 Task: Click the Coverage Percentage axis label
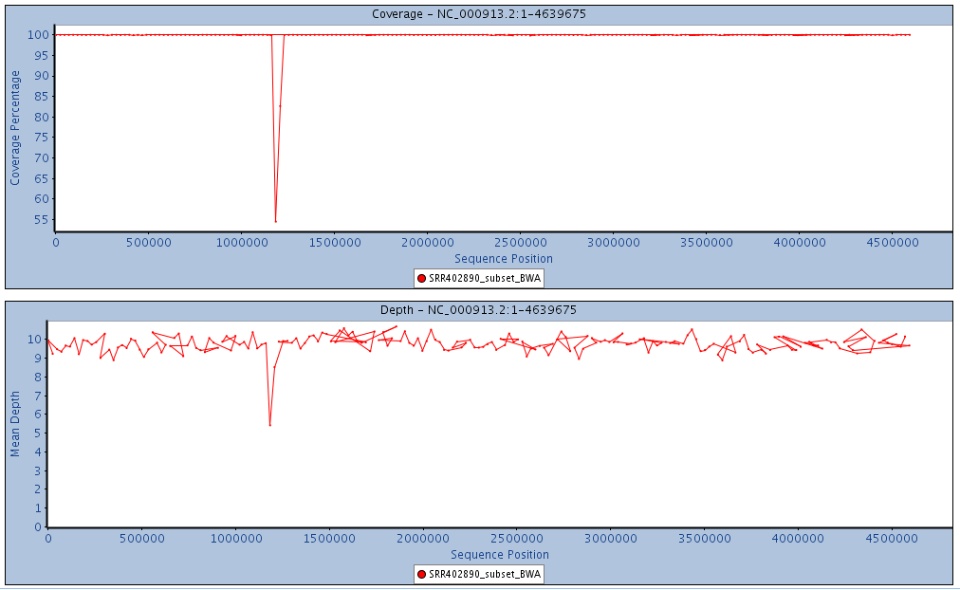[x=15, y=127]
